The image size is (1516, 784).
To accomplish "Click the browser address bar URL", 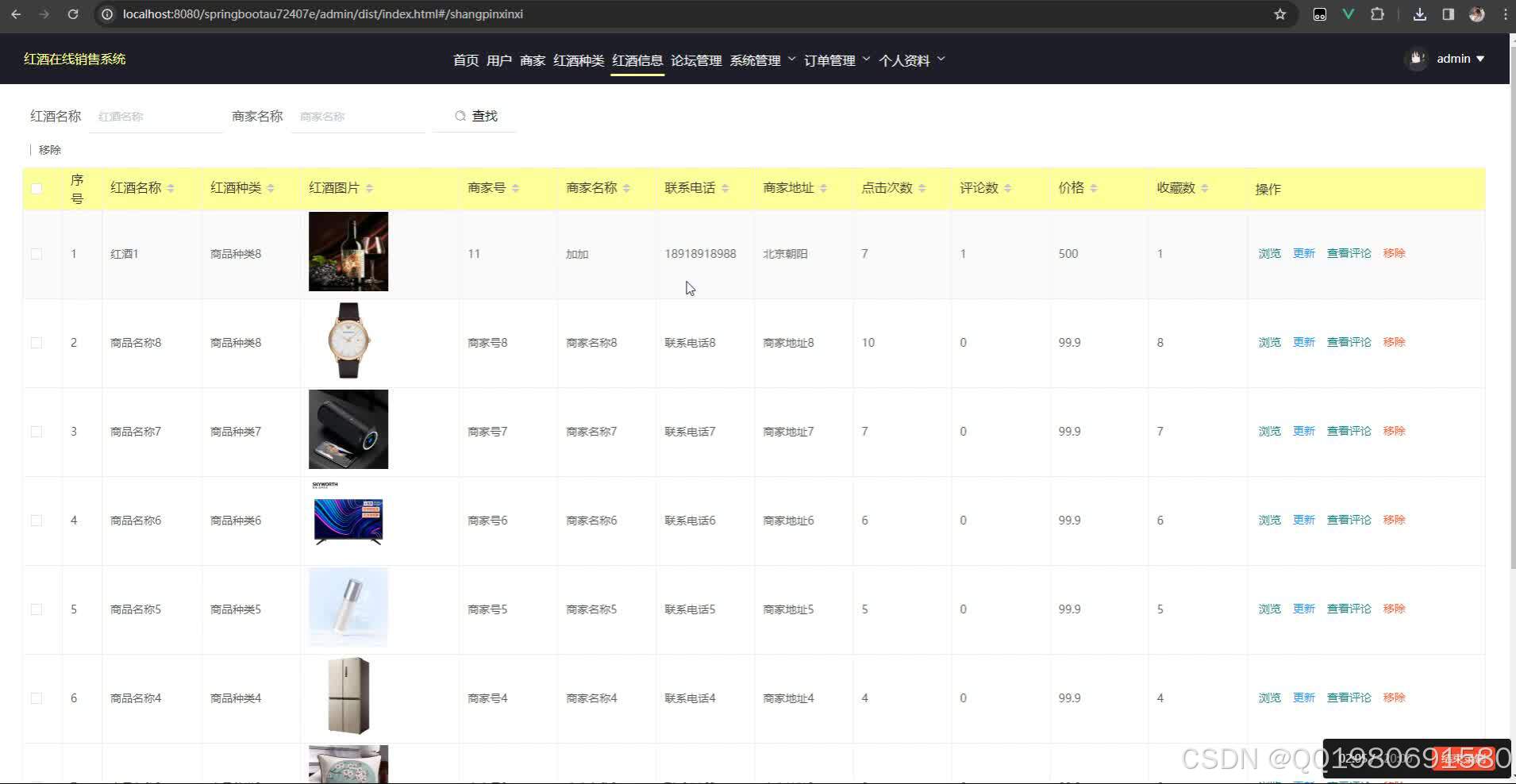I will click(x=322, y=14).
